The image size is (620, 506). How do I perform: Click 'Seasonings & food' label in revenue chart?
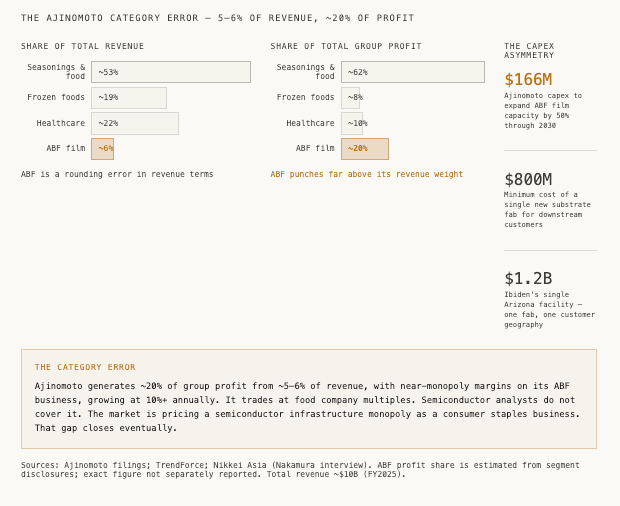(56, 72)
